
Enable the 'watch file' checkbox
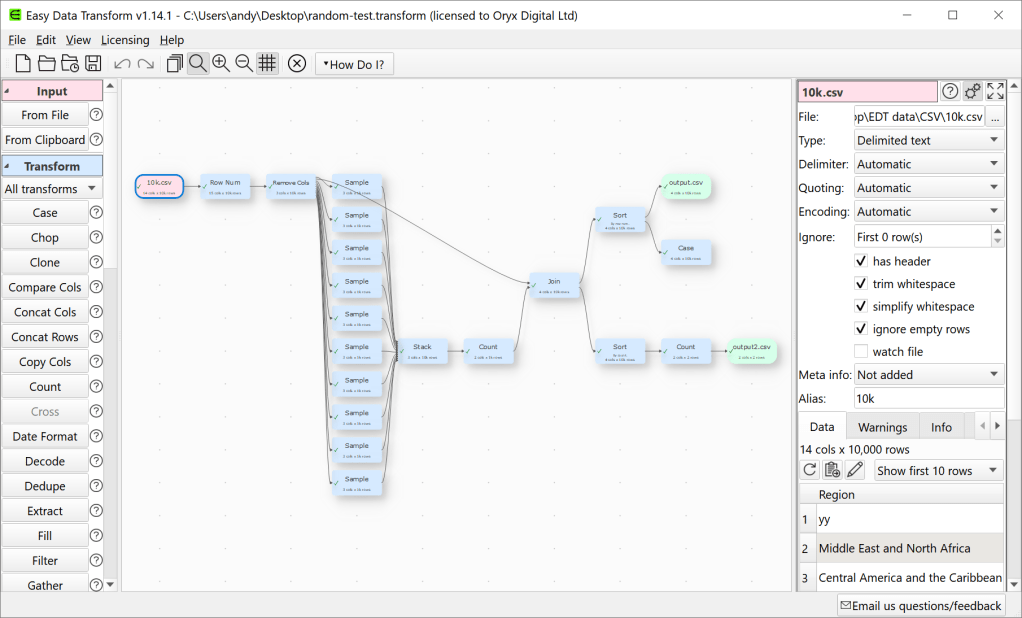coord(860,350)
